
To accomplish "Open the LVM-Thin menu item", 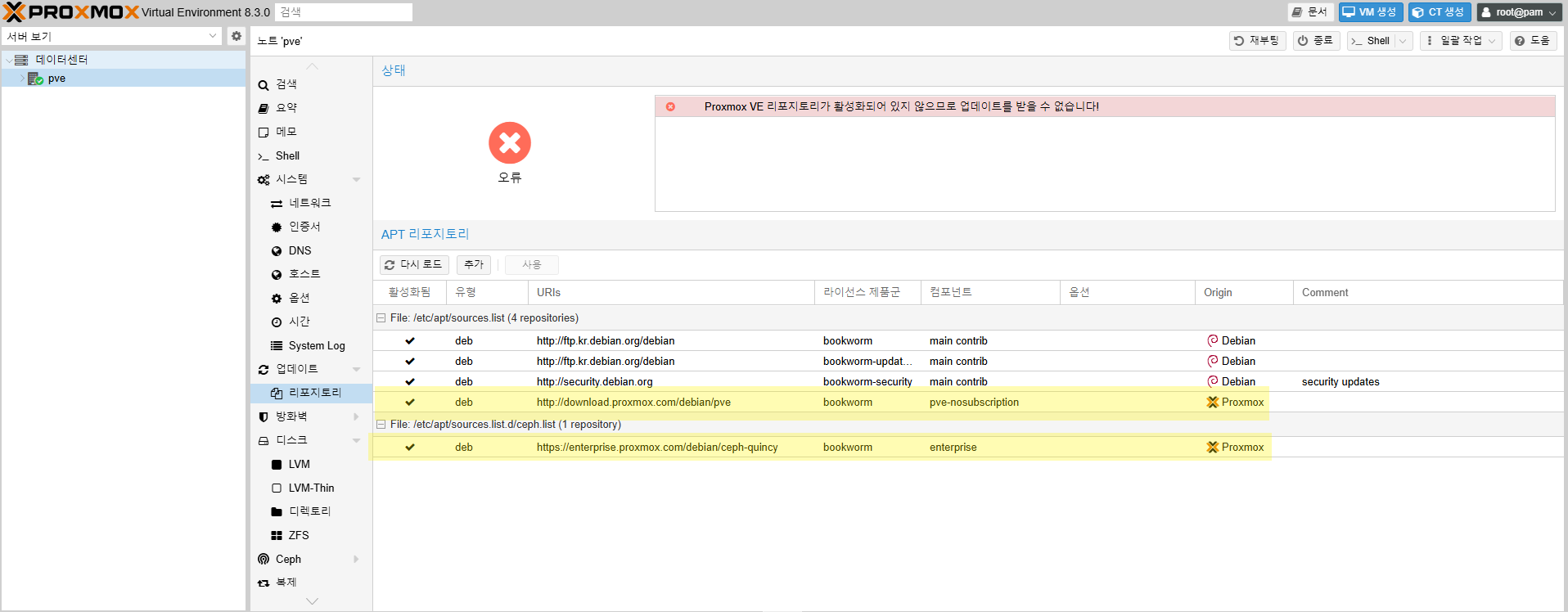I will click(311, 488).
